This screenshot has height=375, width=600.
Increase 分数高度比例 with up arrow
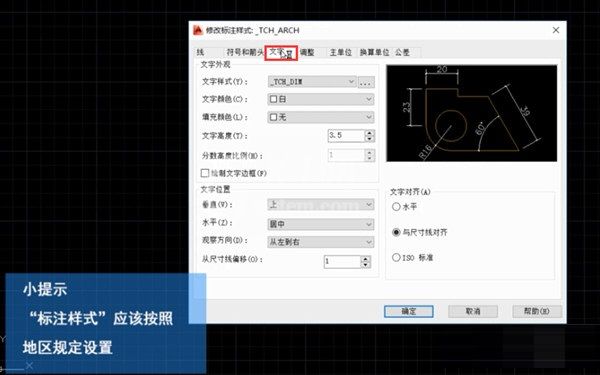pyautogui.click(x=369, y=152)
